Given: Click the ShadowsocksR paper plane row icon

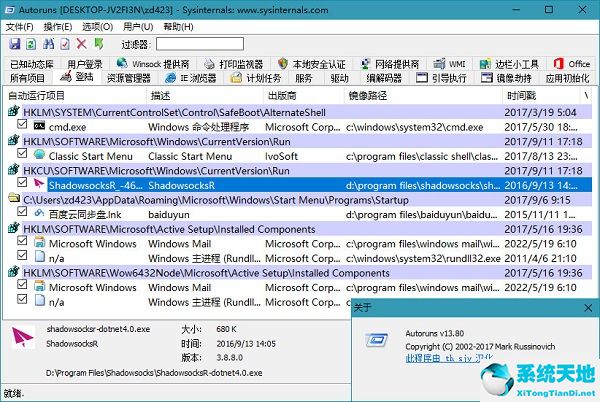Looking at the screenshot, I should (39, 184).
